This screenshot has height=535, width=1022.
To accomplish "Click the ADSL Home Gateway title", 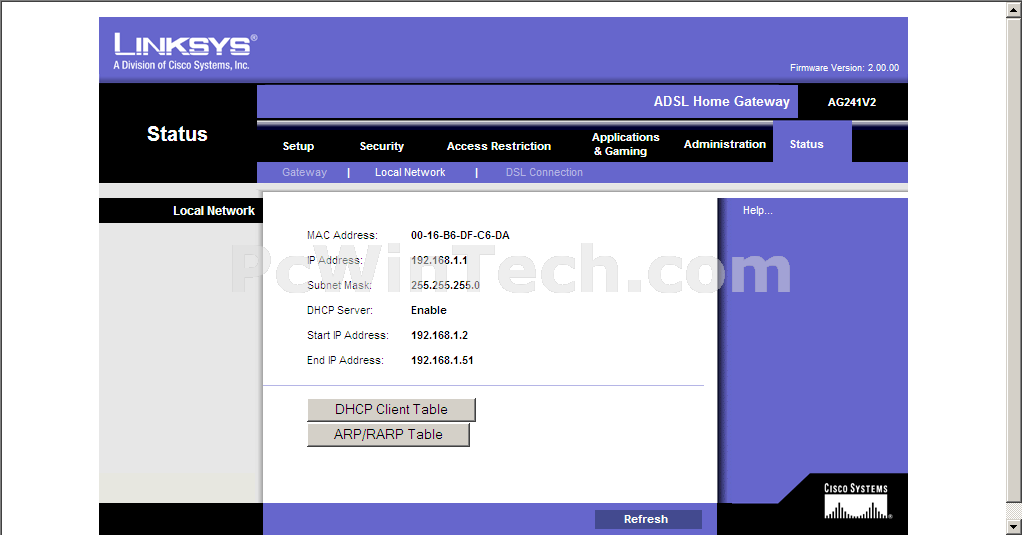I will 722,102.
